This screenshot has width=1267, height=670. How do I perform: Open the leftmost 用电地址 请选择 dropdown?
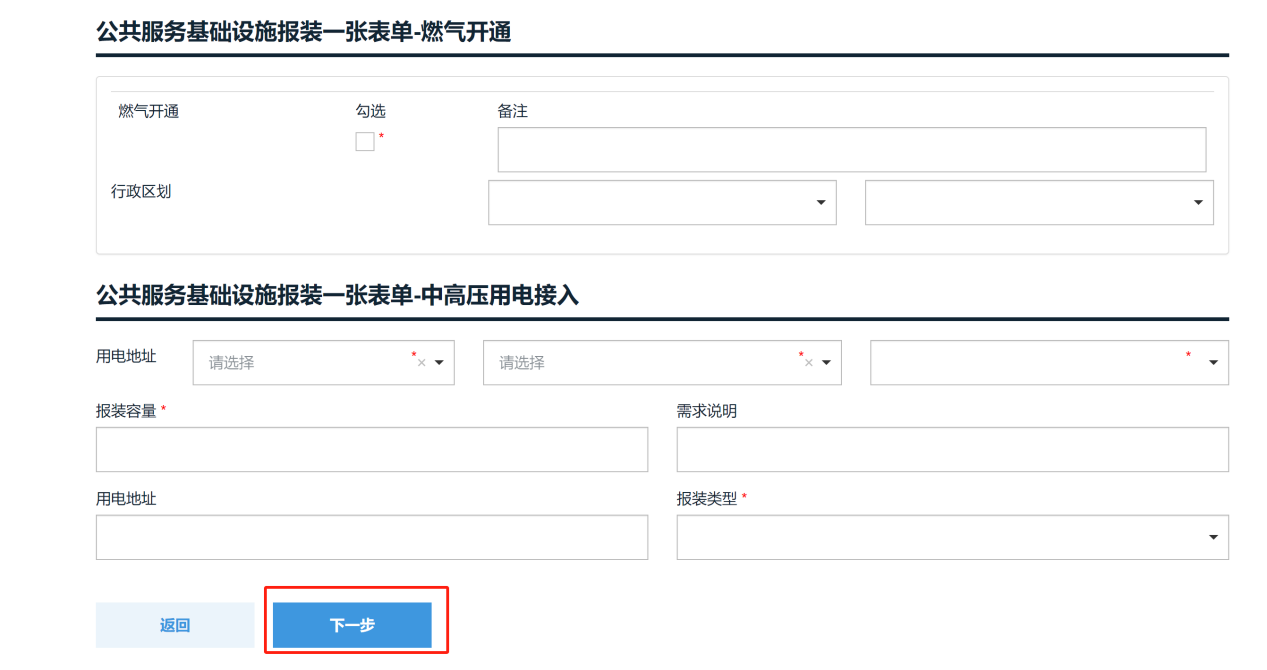324,362
